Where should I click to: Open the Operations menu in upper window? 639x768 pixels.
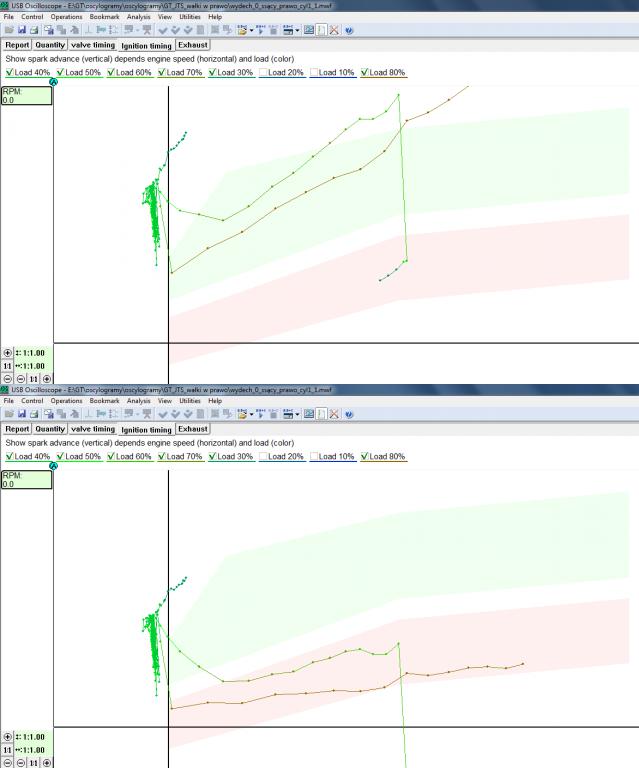coord(66,17)
